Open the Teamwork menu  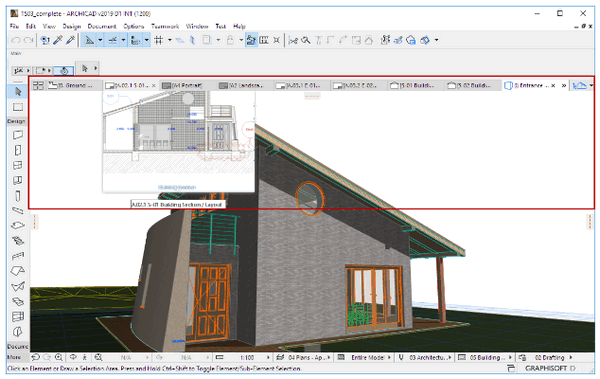tap(165, 26)
